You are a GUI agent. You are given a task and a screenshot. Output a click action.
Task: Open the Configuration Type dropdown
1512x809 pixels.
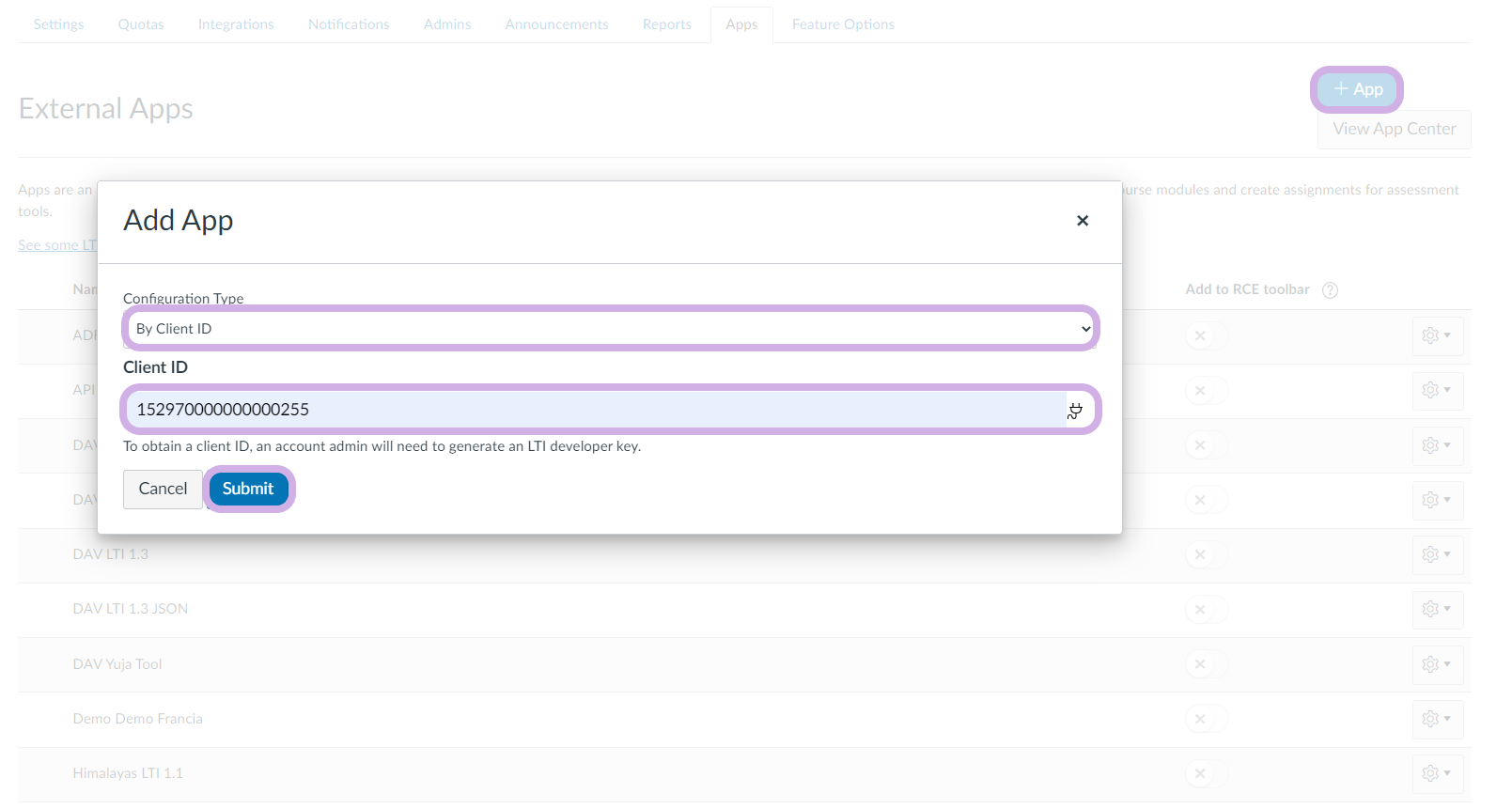(x=611, y=329)
